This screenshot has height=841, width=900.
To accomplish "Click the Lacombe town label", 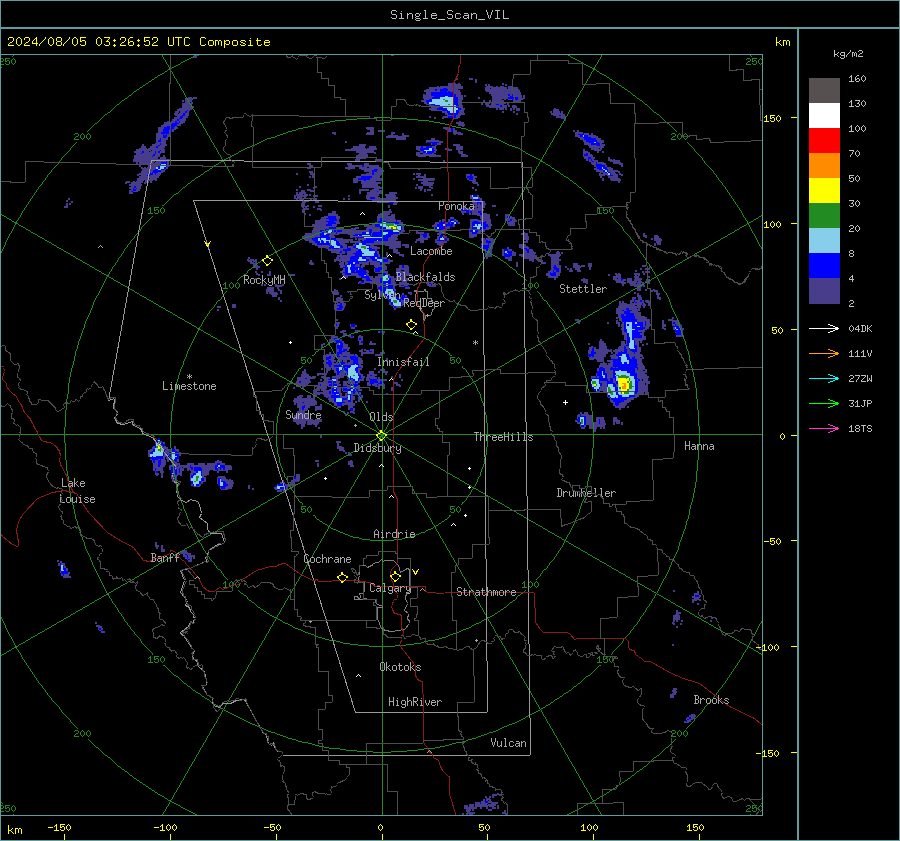I will (431, 251).
